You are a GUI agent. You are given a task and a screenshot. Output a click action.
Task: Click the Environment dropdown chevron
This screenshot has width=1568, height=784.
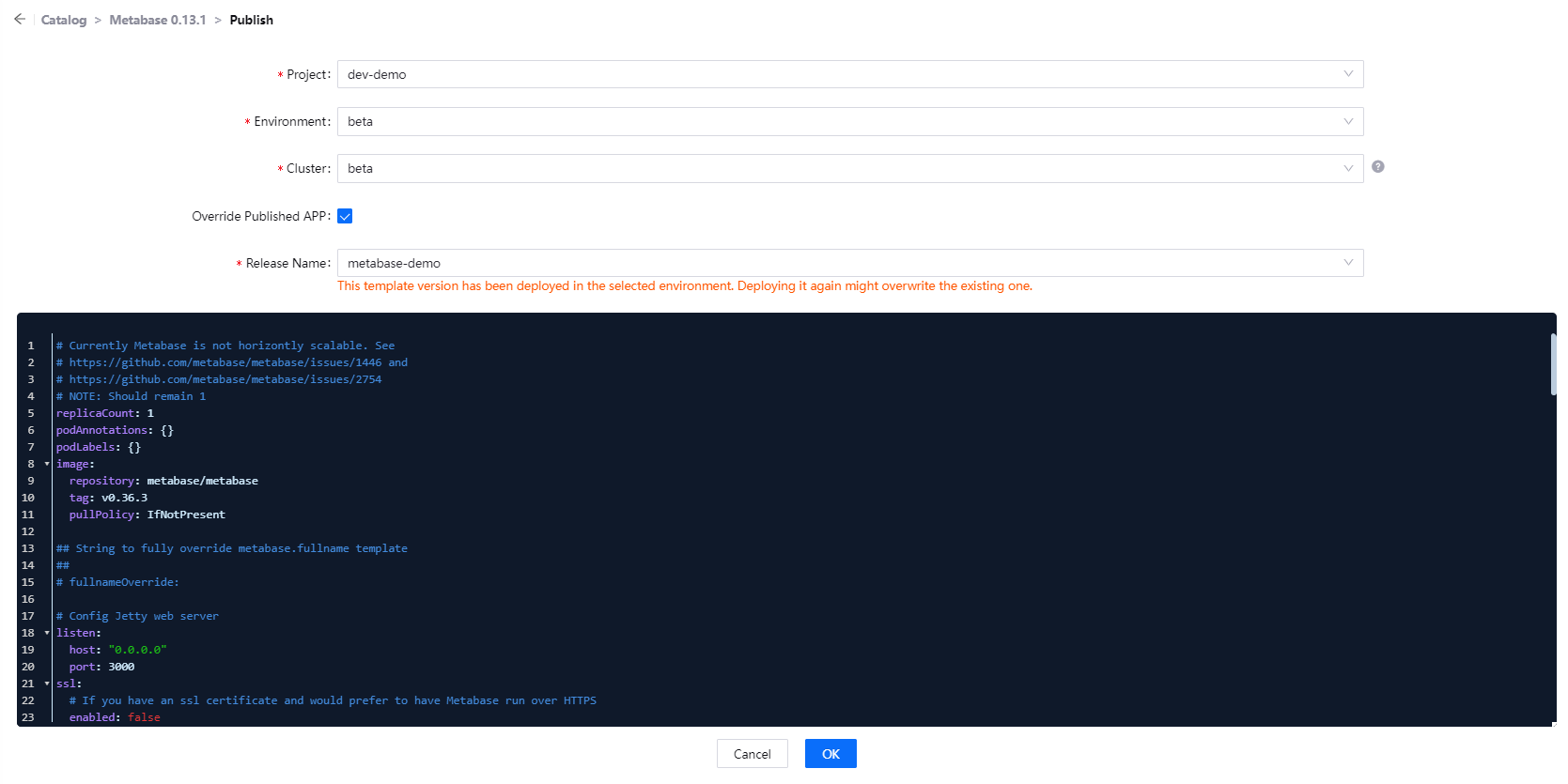coord(1348,121)
